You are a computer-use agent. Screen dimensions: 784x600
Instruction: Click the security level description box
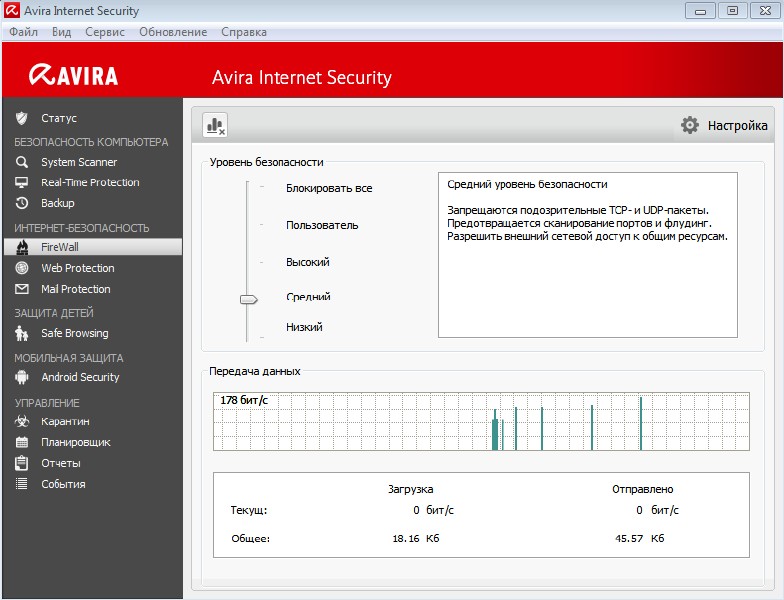pos(588,255)
